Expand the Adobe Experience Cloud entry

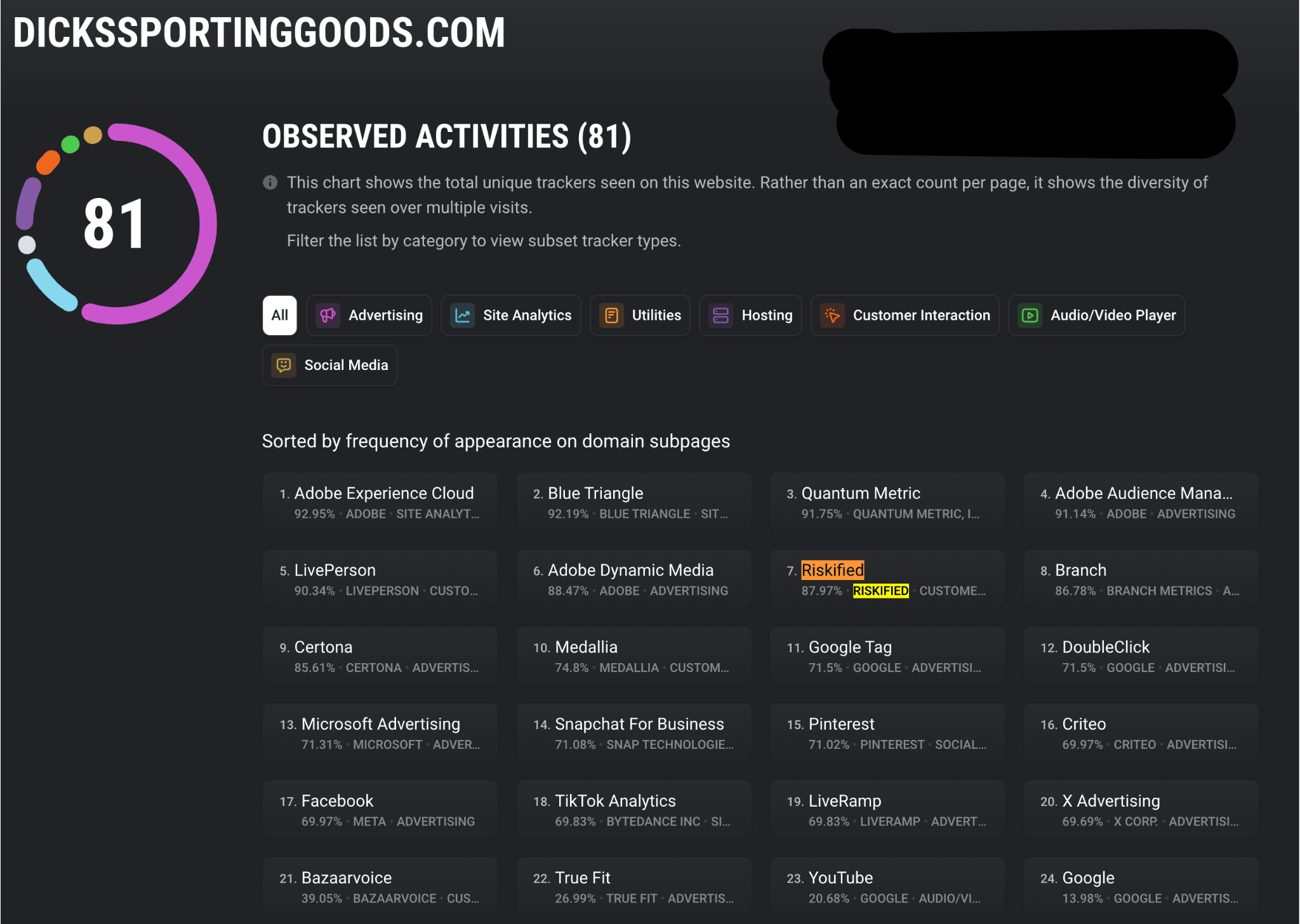pyautogui.click(x=380, y=501)
